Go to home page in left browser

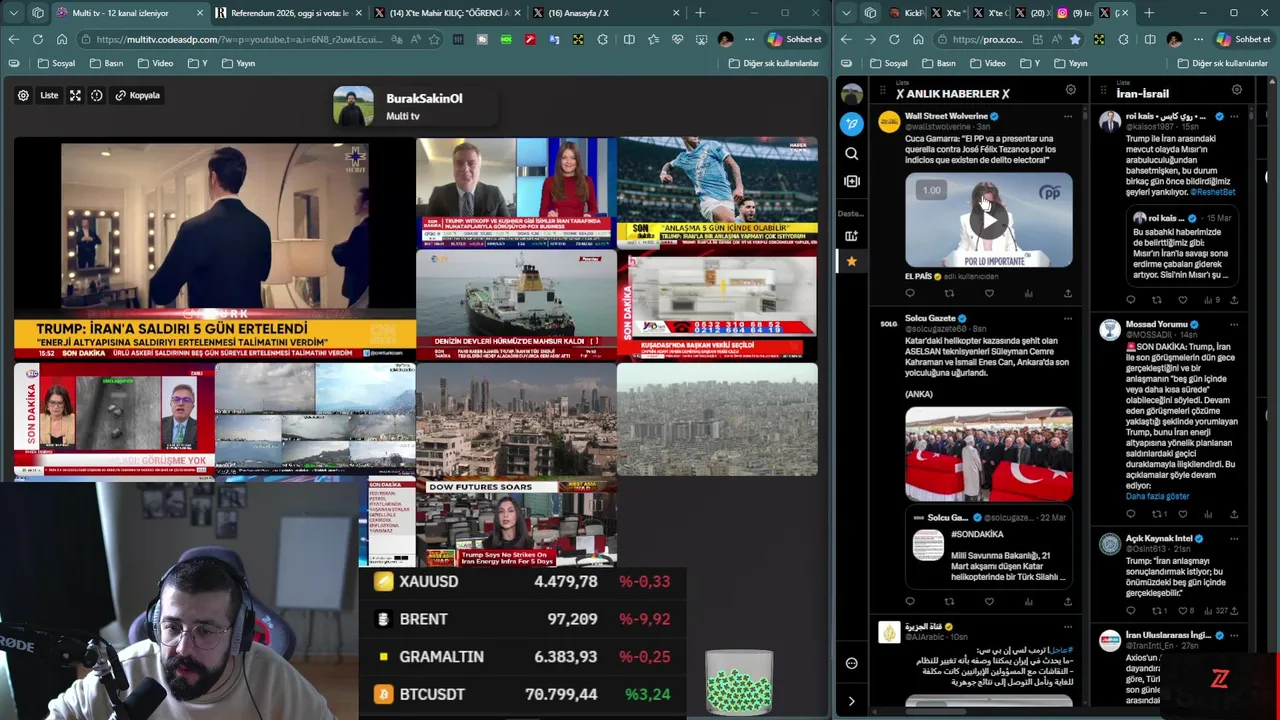pyautogui.click(x=61, y=39)
